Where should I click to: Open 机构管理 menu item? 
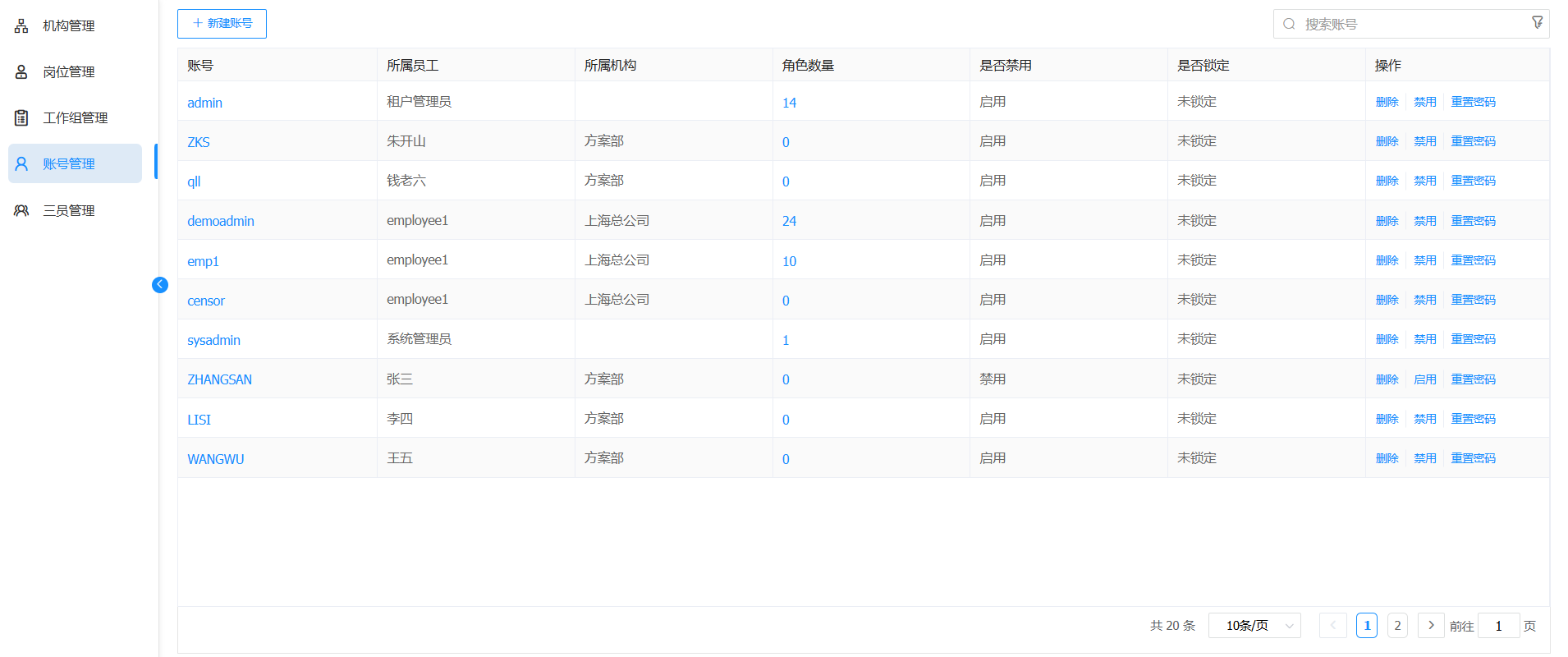pos(69,26)
